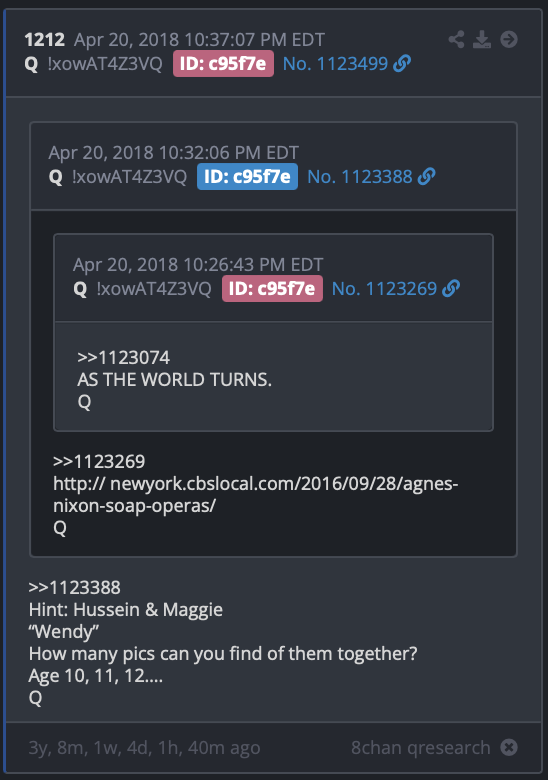548x780 pixels.
Task: Click the circled X icon beside 8chan qresearch
Action: 509,747
